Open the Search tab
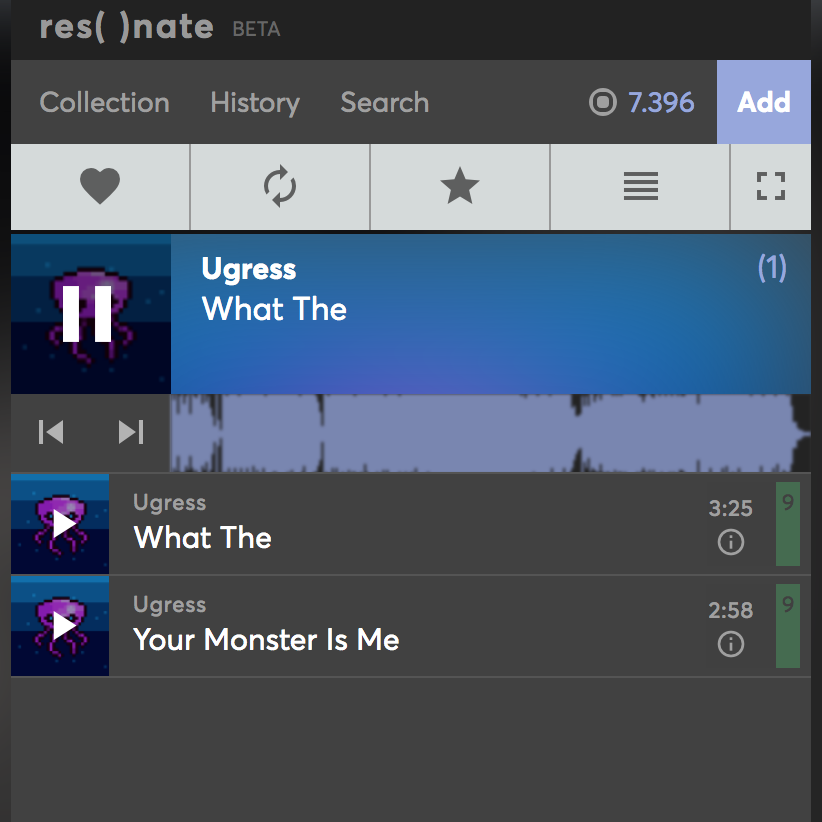The height and width of the screenshot is (822, 822). (x=385, y=102)
